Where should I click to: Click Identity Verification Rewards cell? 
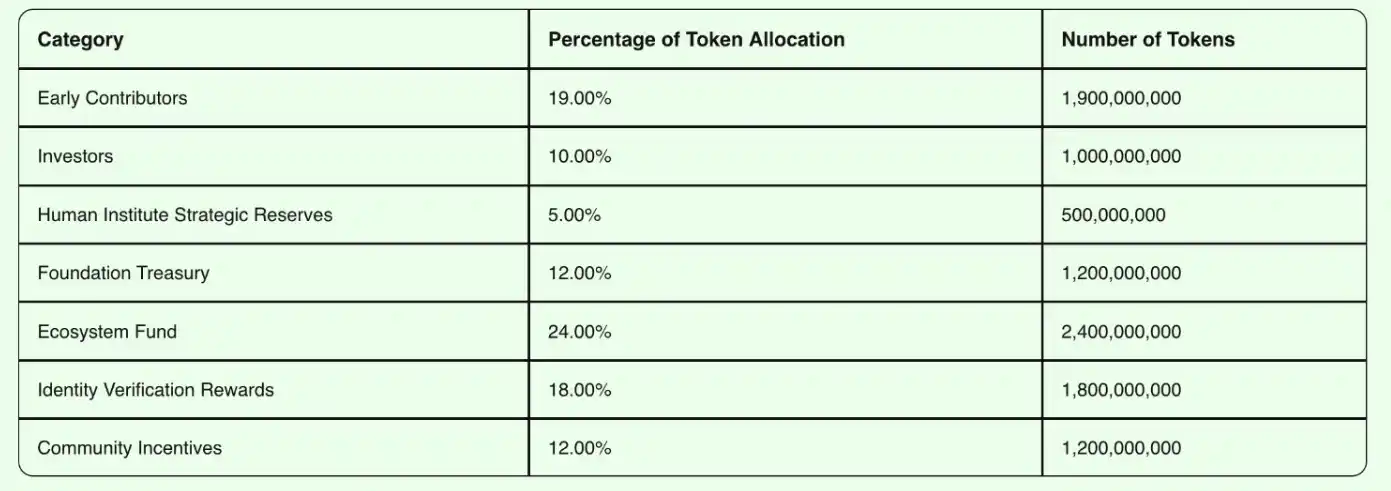click(x=155, y=390)
